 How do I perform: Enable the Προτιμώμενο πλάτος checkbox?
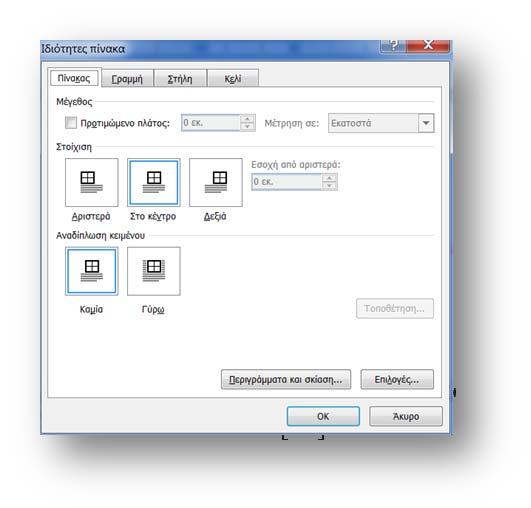71,123
